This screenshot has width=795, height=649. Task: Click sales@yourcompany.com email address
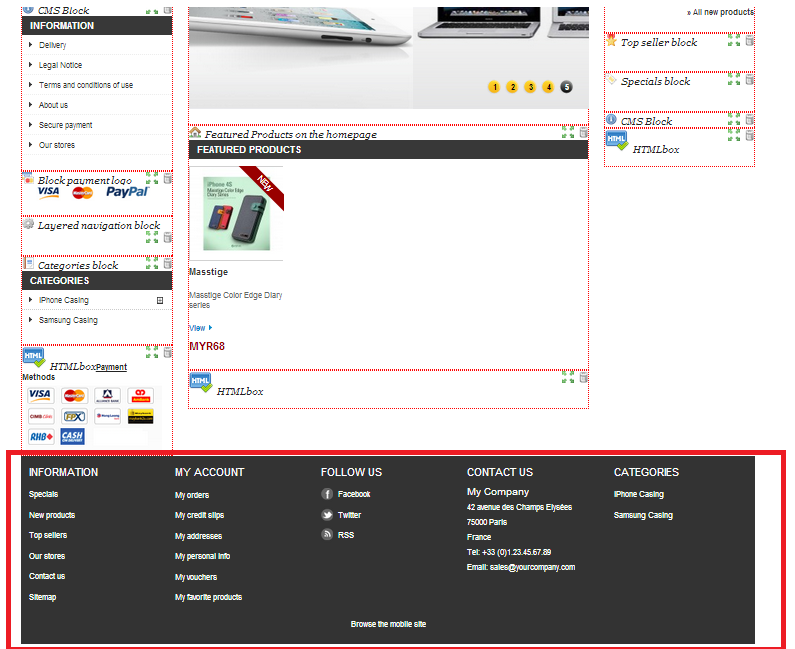tap(532, 567)
